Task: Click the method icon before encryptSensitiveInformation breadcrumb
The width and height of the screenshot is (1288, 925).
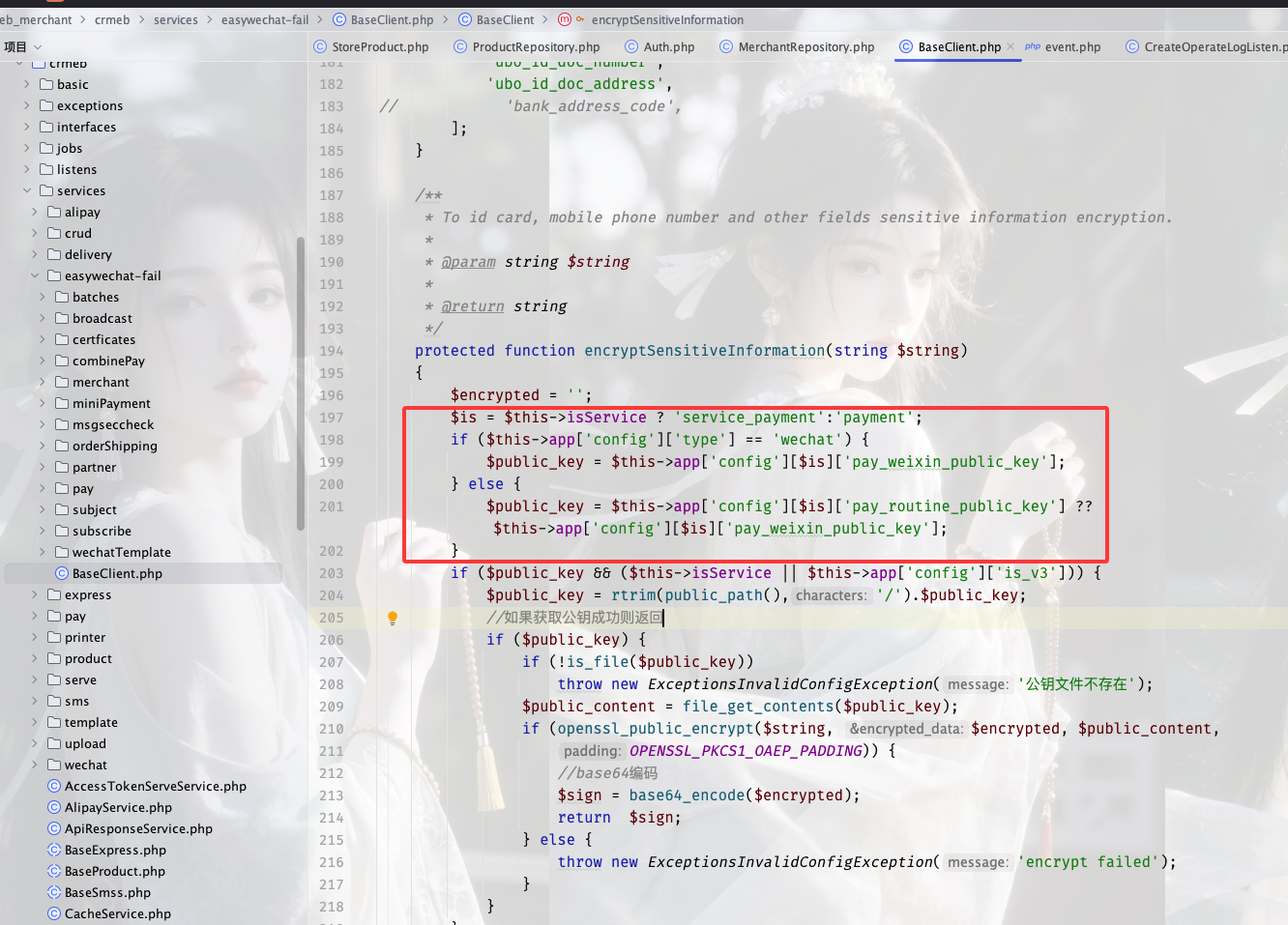Action: pyautogui.click(x=566, y=19)
